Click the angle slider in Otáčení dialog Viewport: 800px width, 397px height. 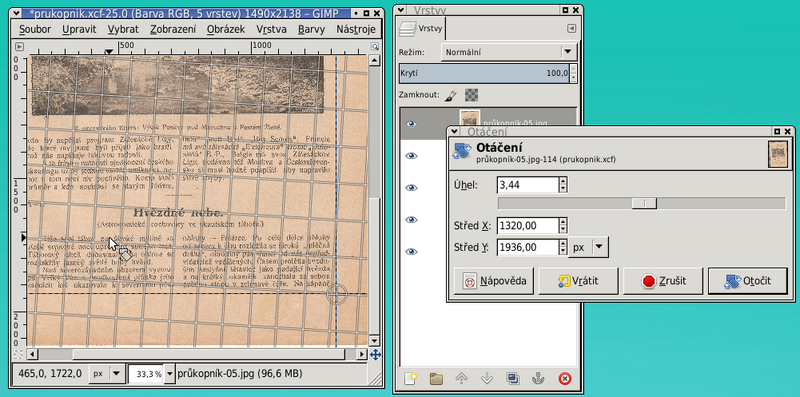(x=642, y=204)
